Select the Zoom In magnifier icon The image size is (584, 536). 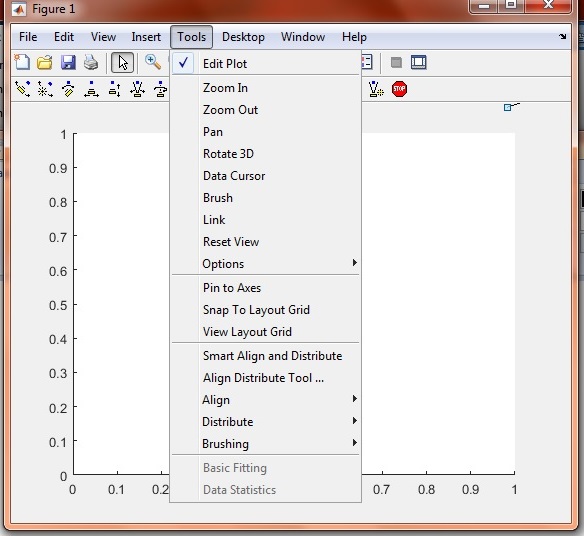click(153, 62)
